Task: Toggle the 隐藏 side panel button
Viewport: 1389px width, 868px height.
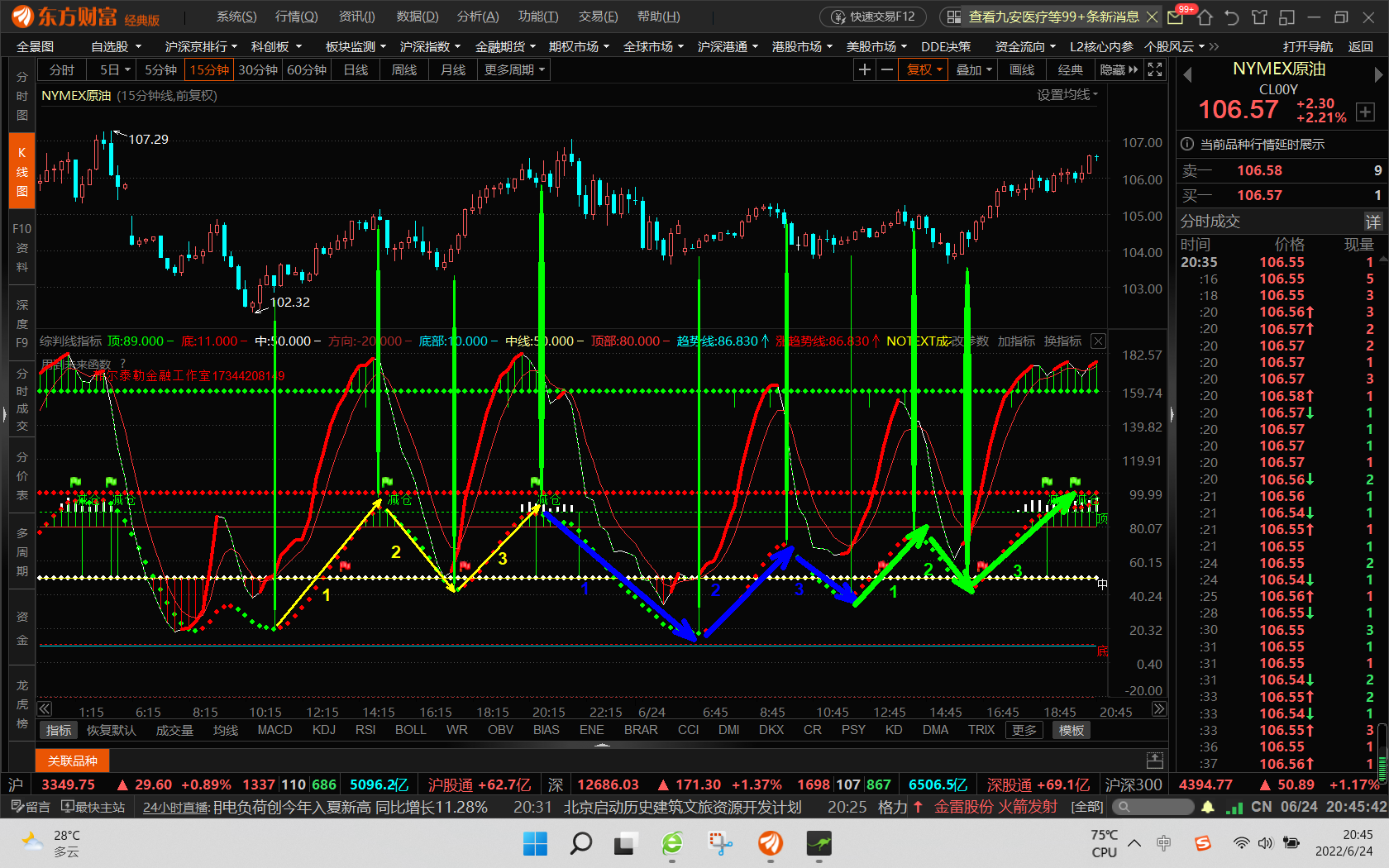Action: click(1119, 70)
